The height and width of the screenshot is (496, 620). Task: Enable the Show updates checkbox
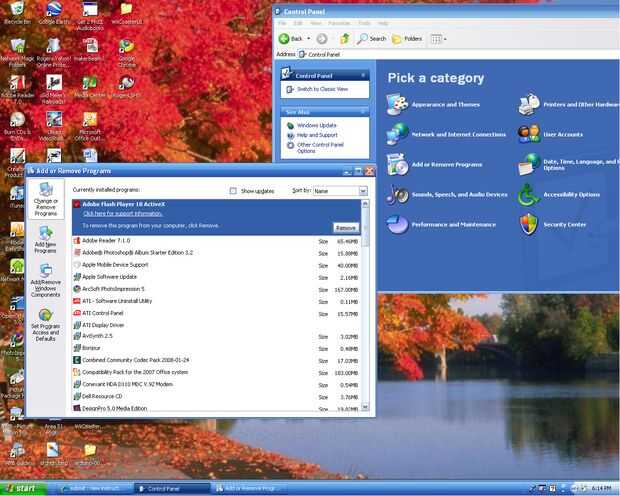233,191
